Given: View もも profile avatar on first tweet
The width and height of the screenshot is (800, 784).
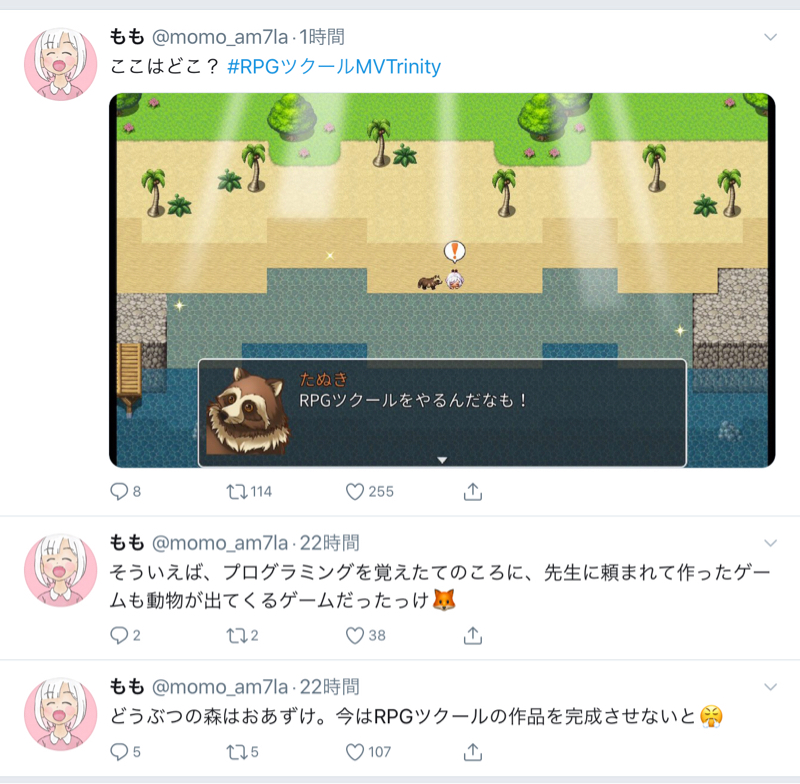Looking at the screenshot, I should (61, 64).
